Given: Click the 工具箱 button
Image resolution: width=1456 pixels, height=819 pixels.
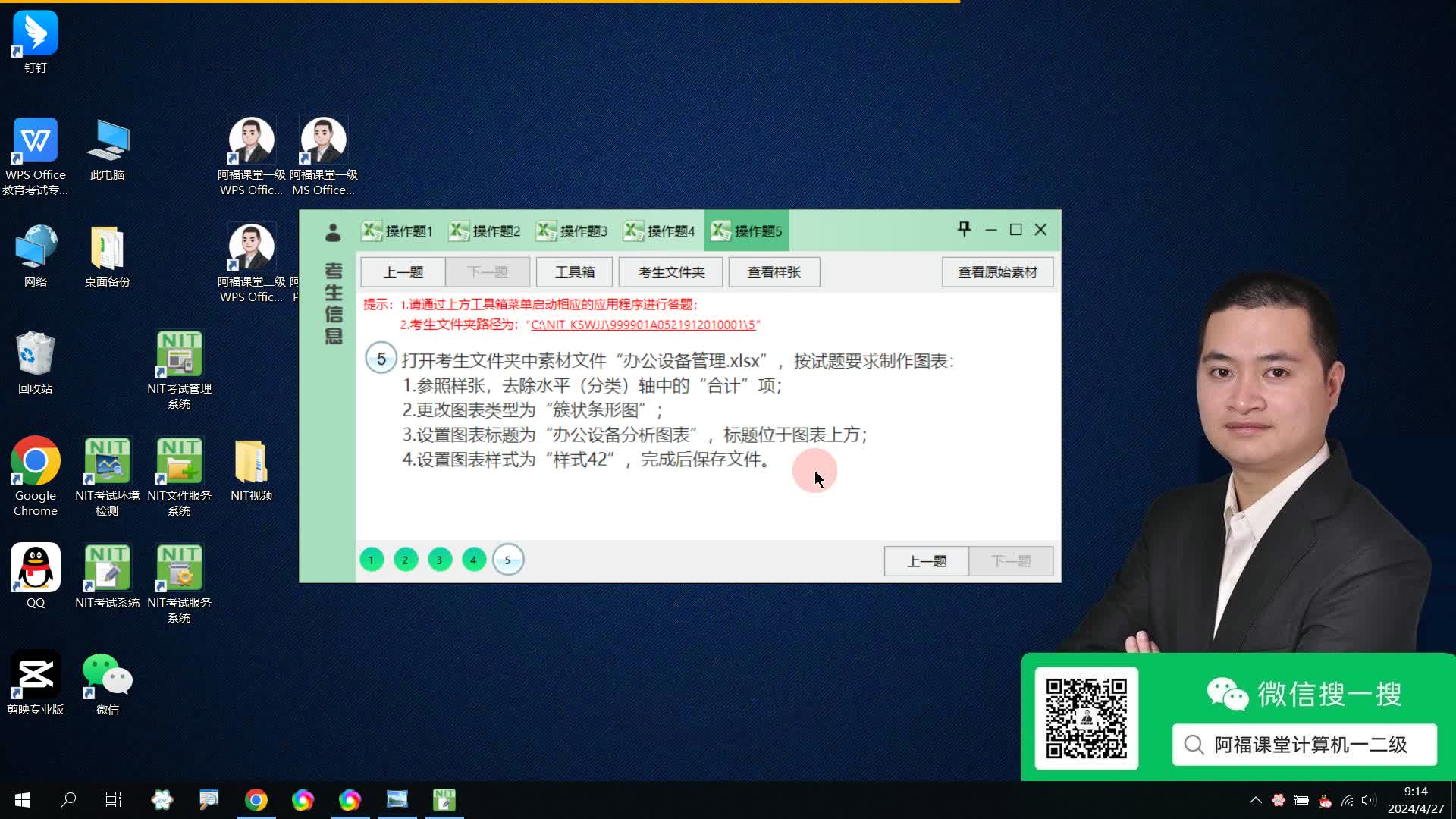Looking at the screenshot, I should (574, 272).
